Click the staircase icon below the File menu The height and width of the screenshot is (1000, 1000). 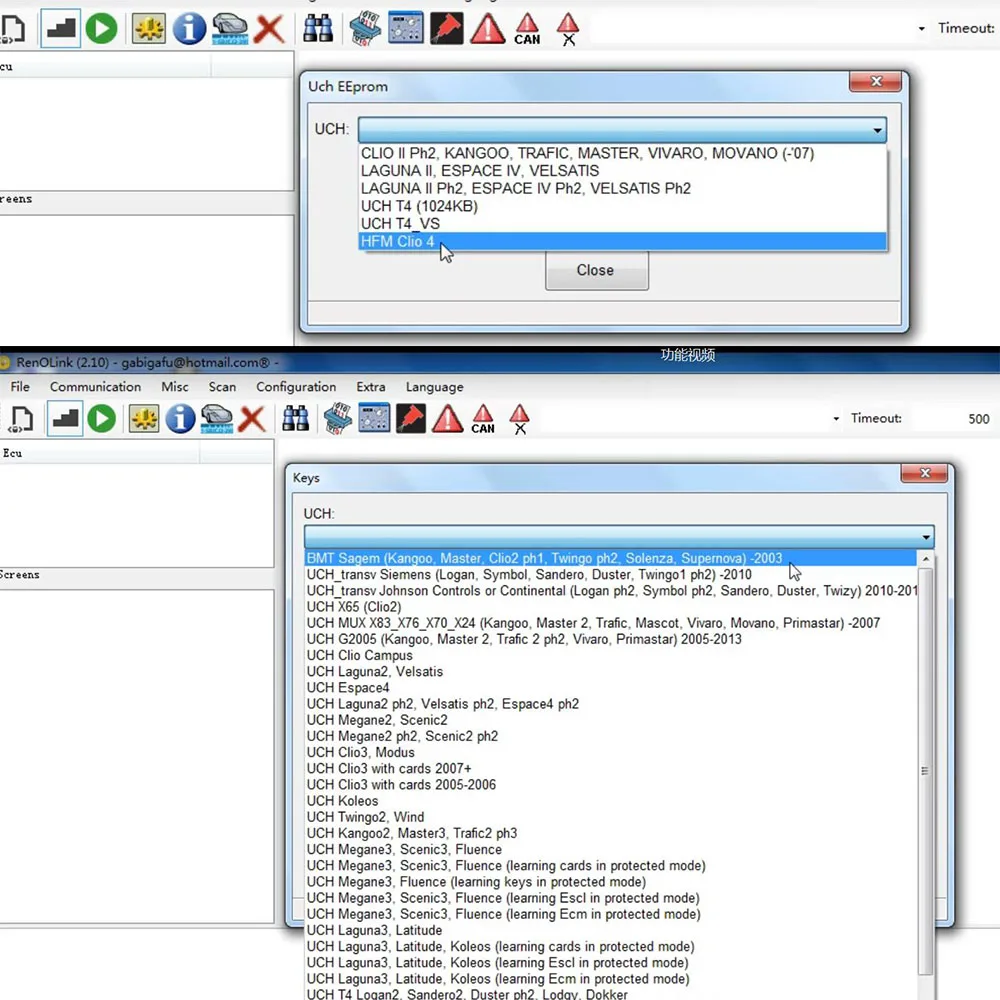click(65, 418)
